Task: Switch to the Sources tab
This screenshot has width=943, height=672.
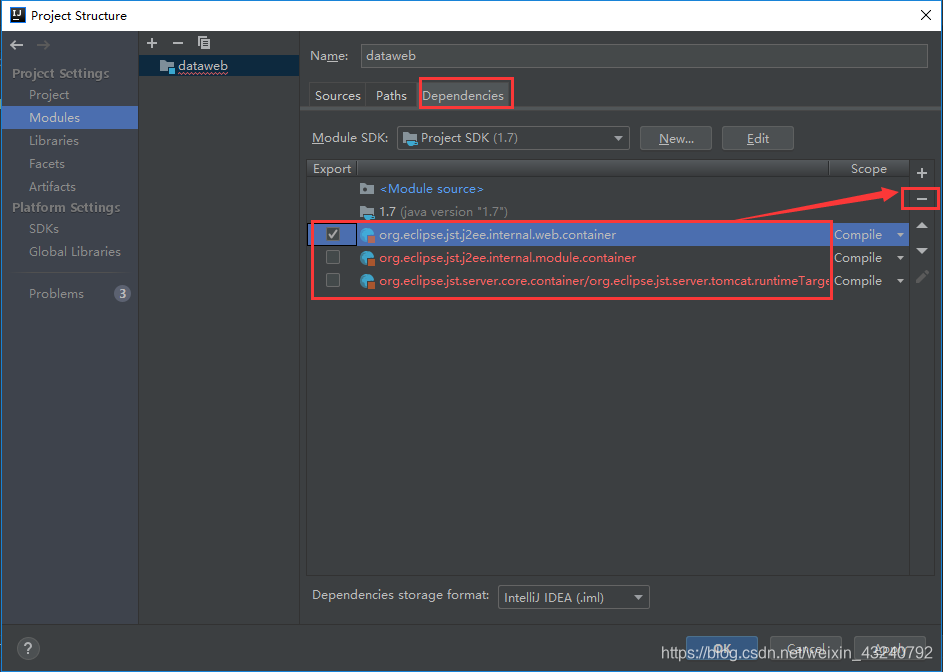Action: pos(337,96)
